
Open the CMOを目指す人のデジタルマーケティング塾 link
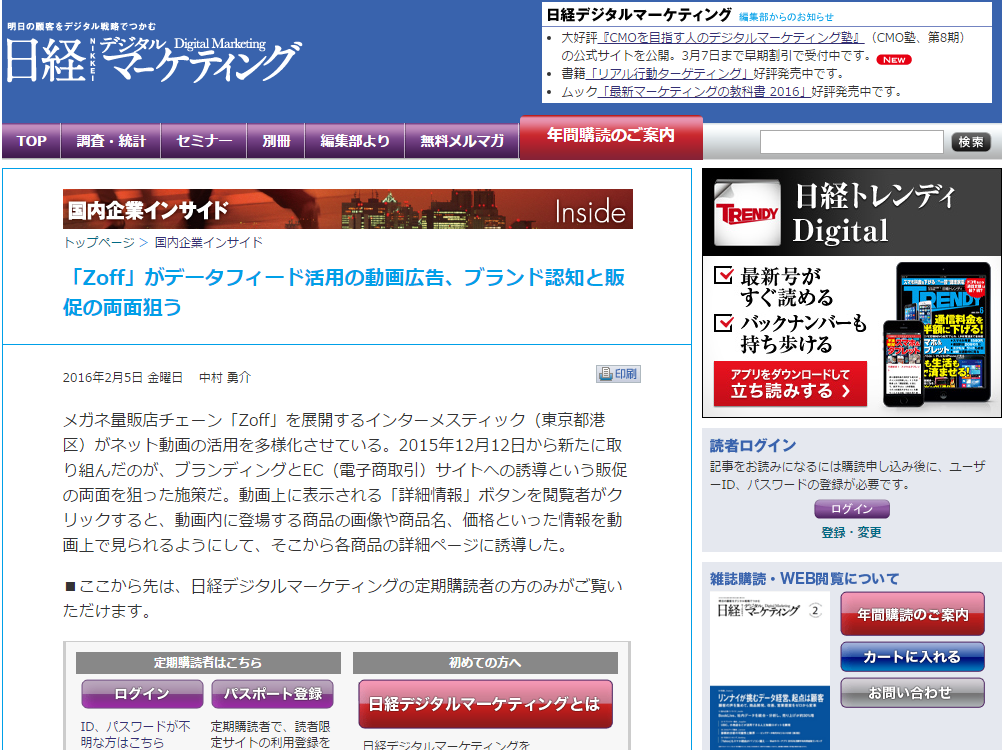(x=731, y=38)
